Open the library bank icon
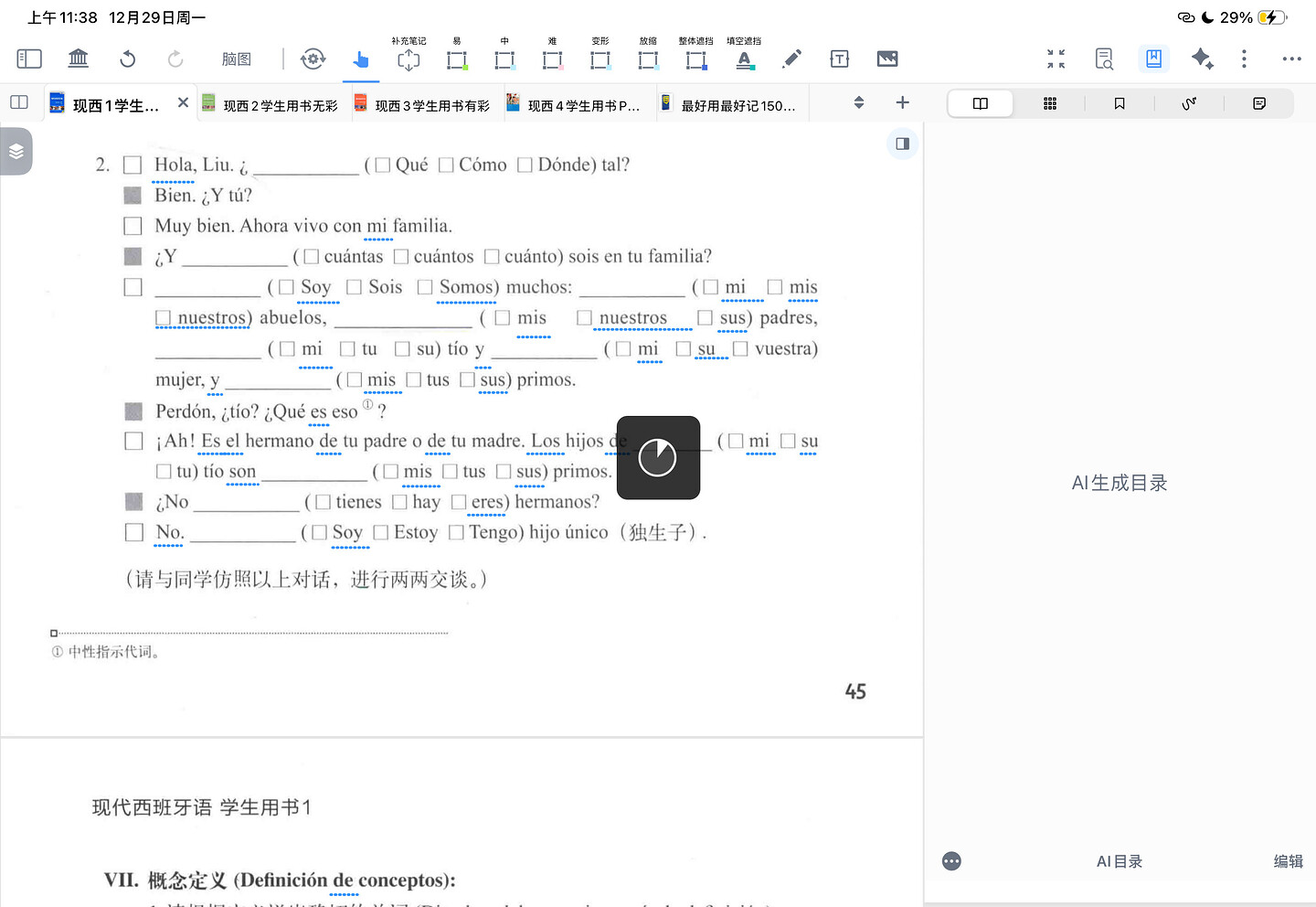1316x907 pixels. tap(79, 59)
